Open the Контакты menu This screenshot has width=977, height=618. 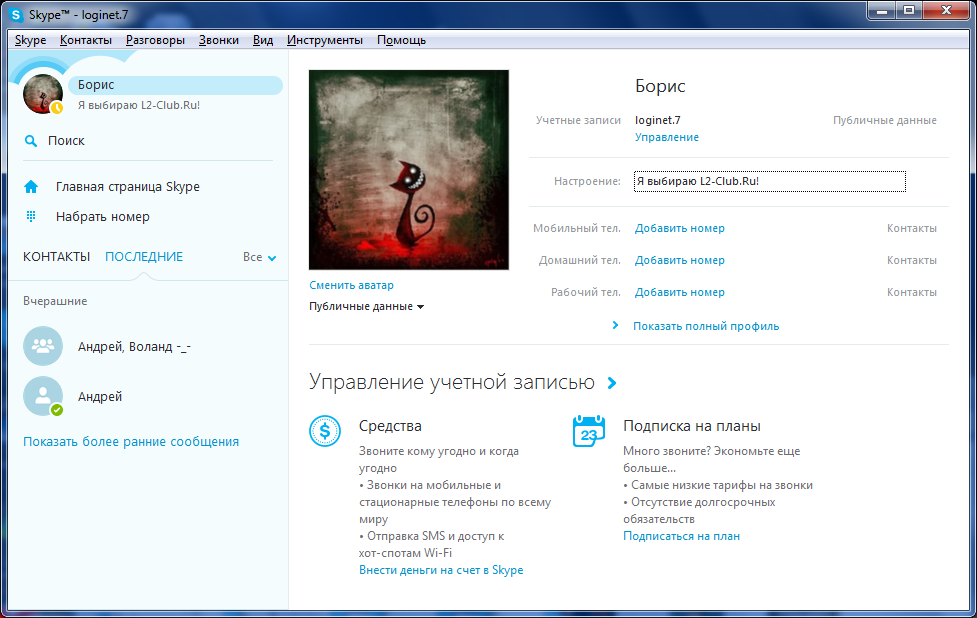(x=86, y=40)
